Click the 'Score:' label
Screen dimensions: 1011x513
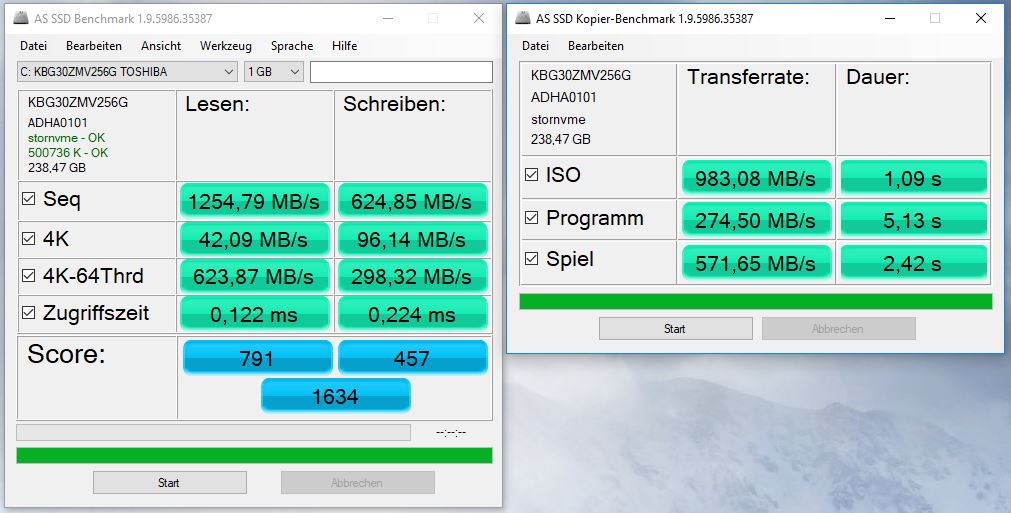(x=66, y=354)
